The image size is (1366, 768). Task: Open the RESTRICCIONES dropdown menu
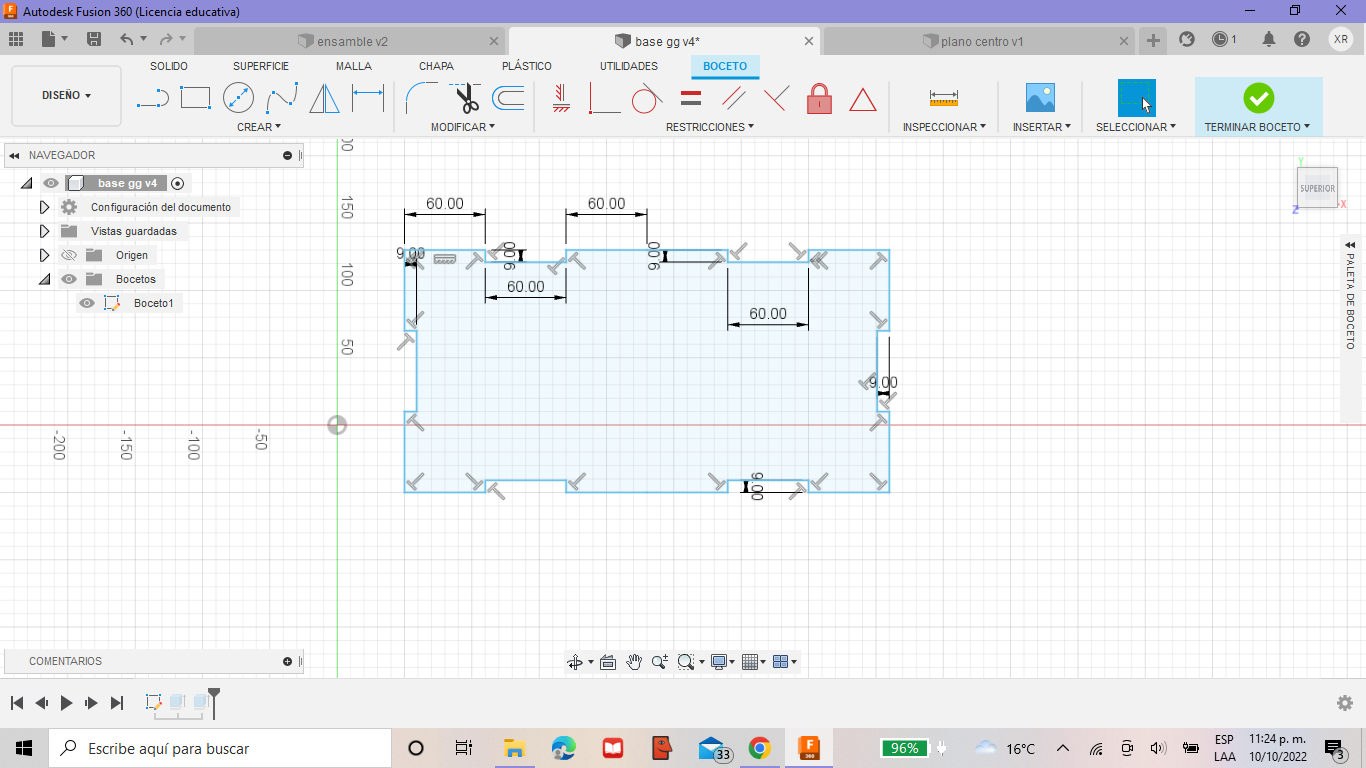[x=709, y=127]
